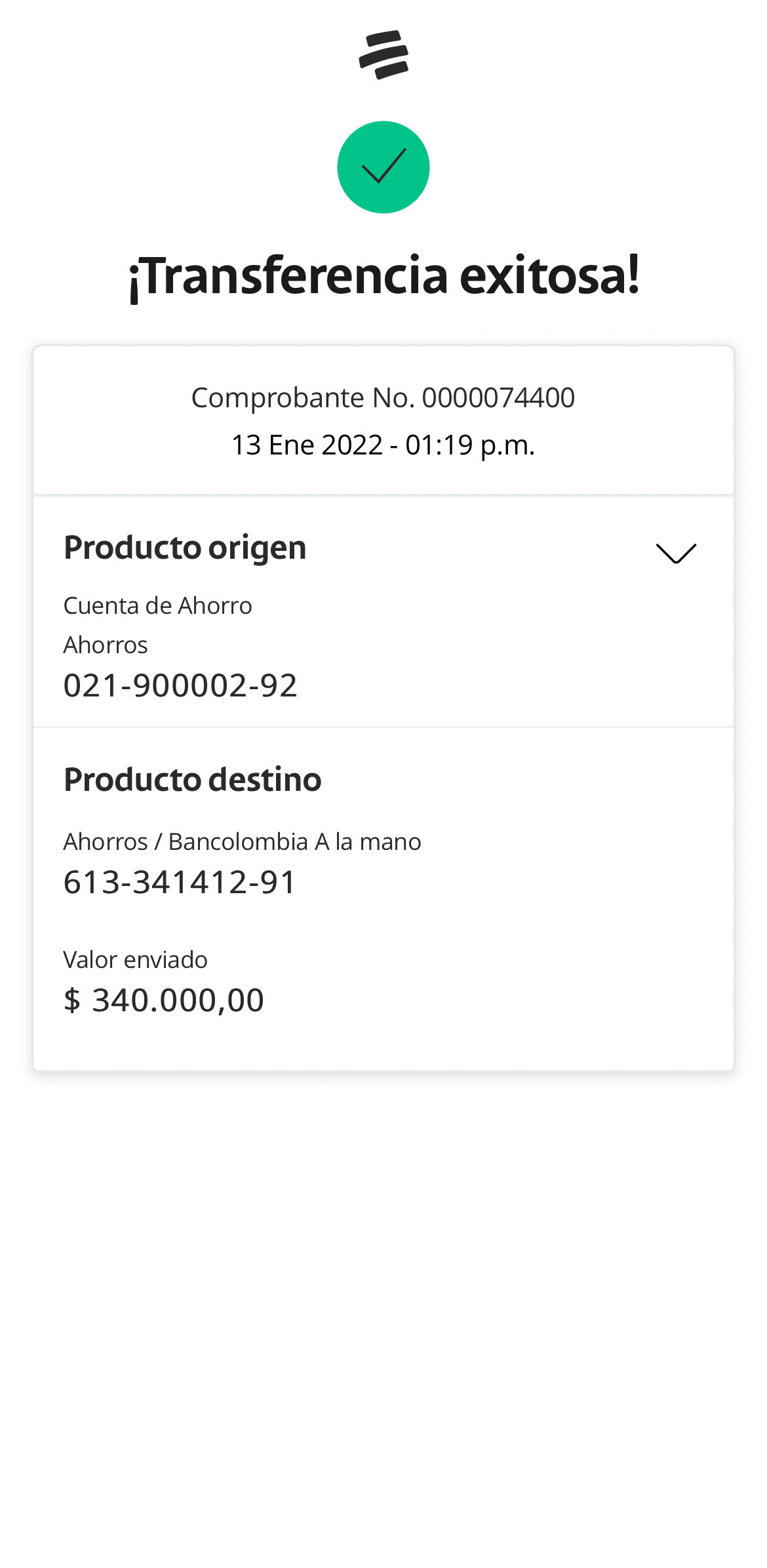Click the Ahorros label under Cuenta de Ahorro
This screenshot has width=767, height=1568.
click(106, 645)
